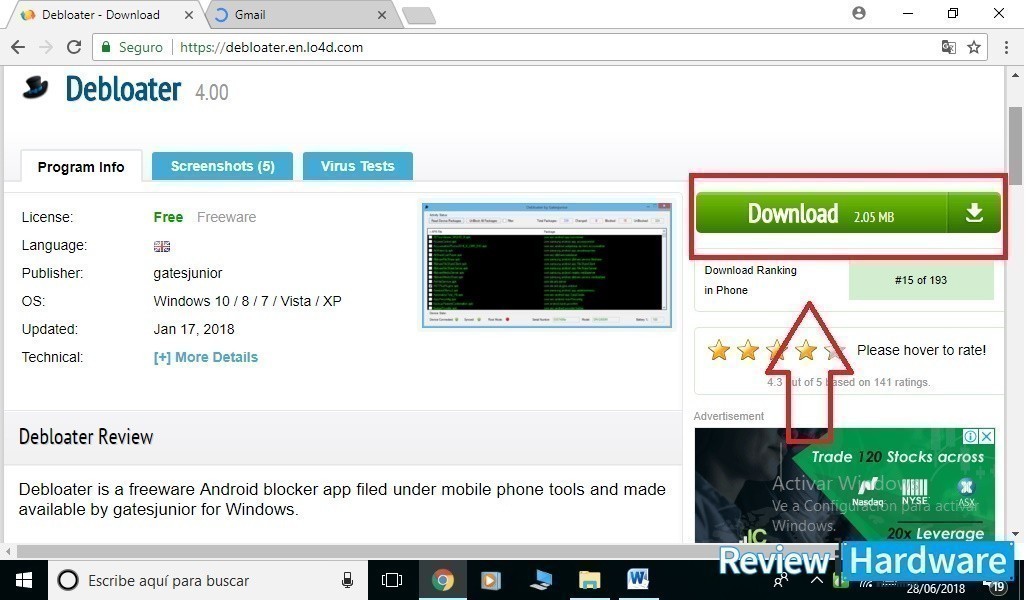
Task: Open the Screenshots (5) tab
Action: (x=222, y=166)
